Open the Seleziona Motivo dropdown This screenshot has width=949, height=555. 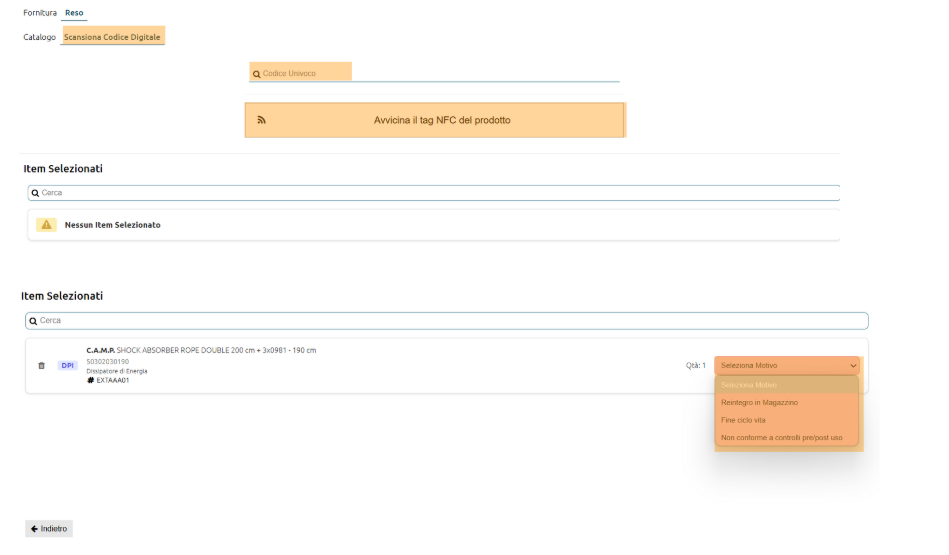pos(787,366)
